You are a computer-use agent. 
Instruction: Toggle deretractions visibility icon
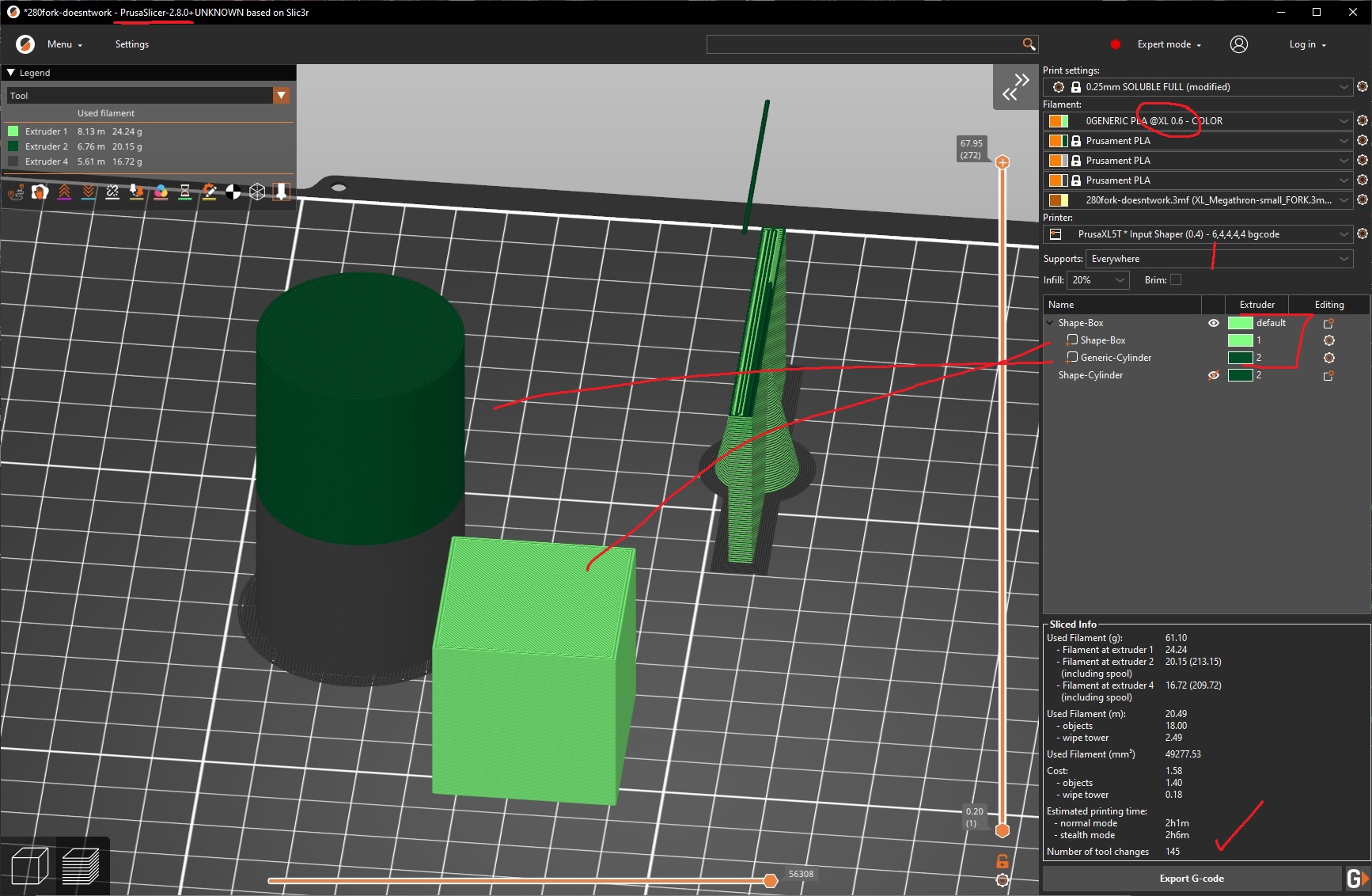pyautogui.click(x=89, y=192)
